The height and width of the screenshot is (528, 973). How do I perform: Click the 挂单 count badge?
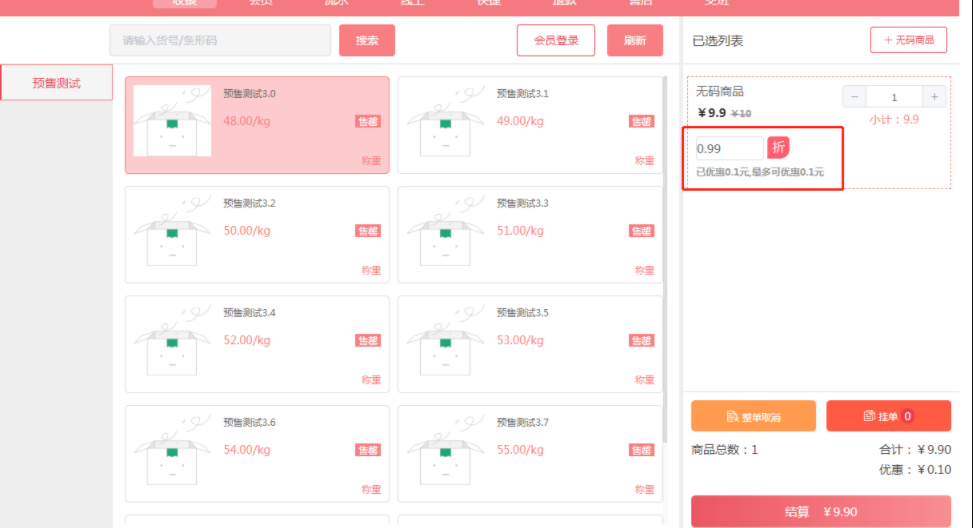[908, 416]
